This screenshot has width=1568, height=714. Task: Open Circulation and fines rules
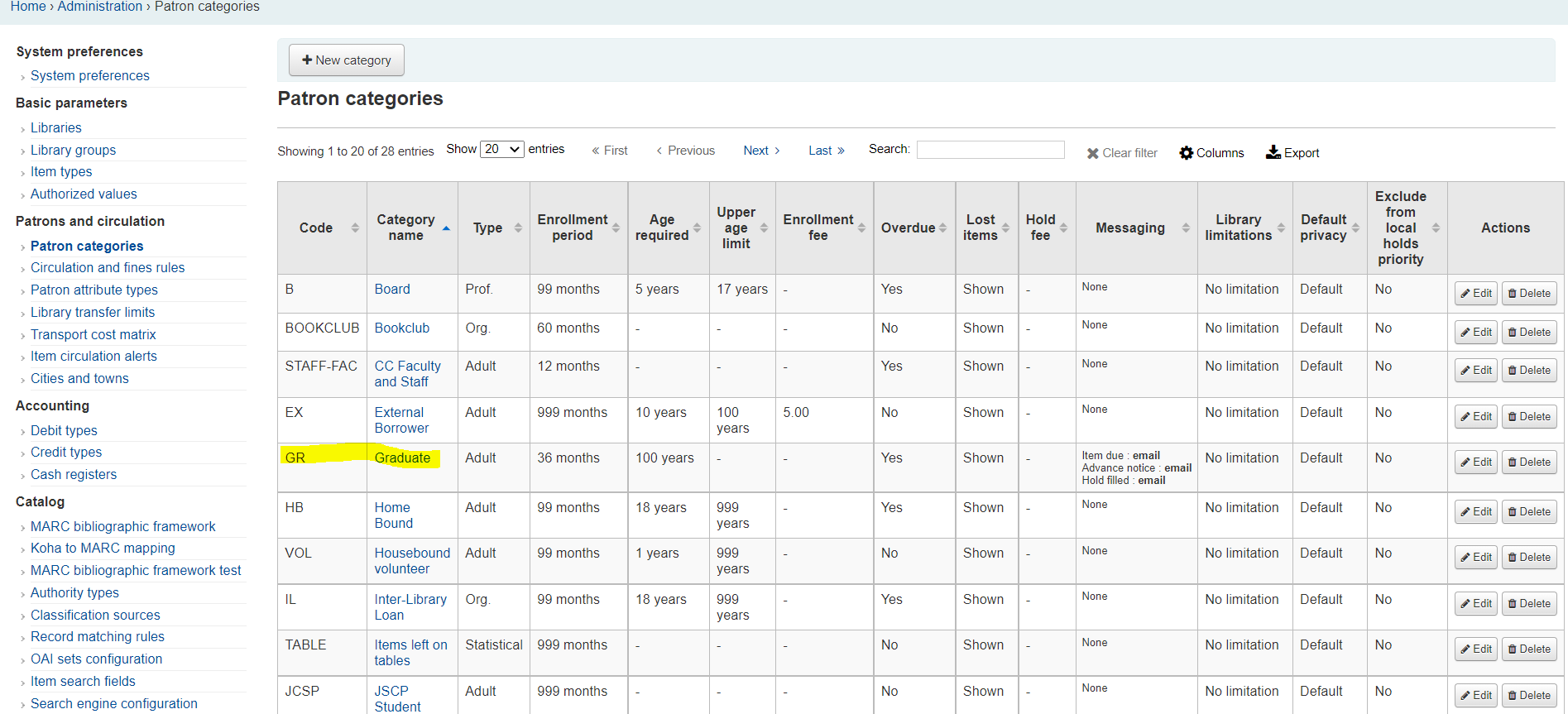point(108,268)
